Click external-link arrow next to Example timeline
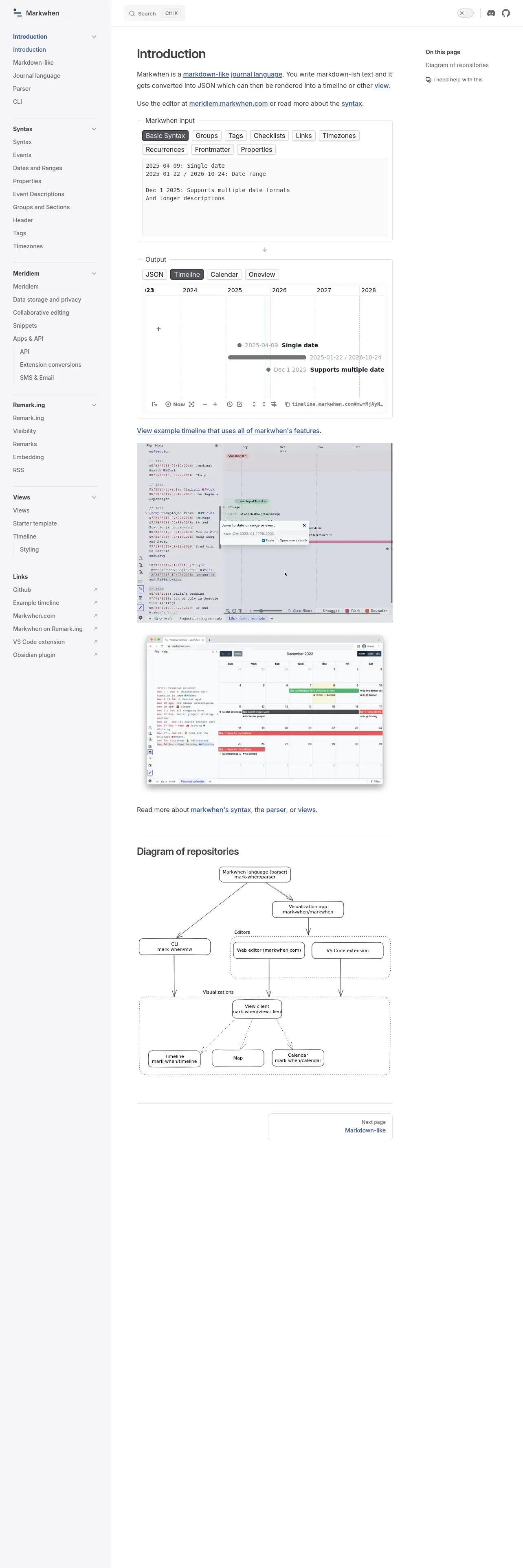Screen dimensions: 523x1568 [95, 602]
